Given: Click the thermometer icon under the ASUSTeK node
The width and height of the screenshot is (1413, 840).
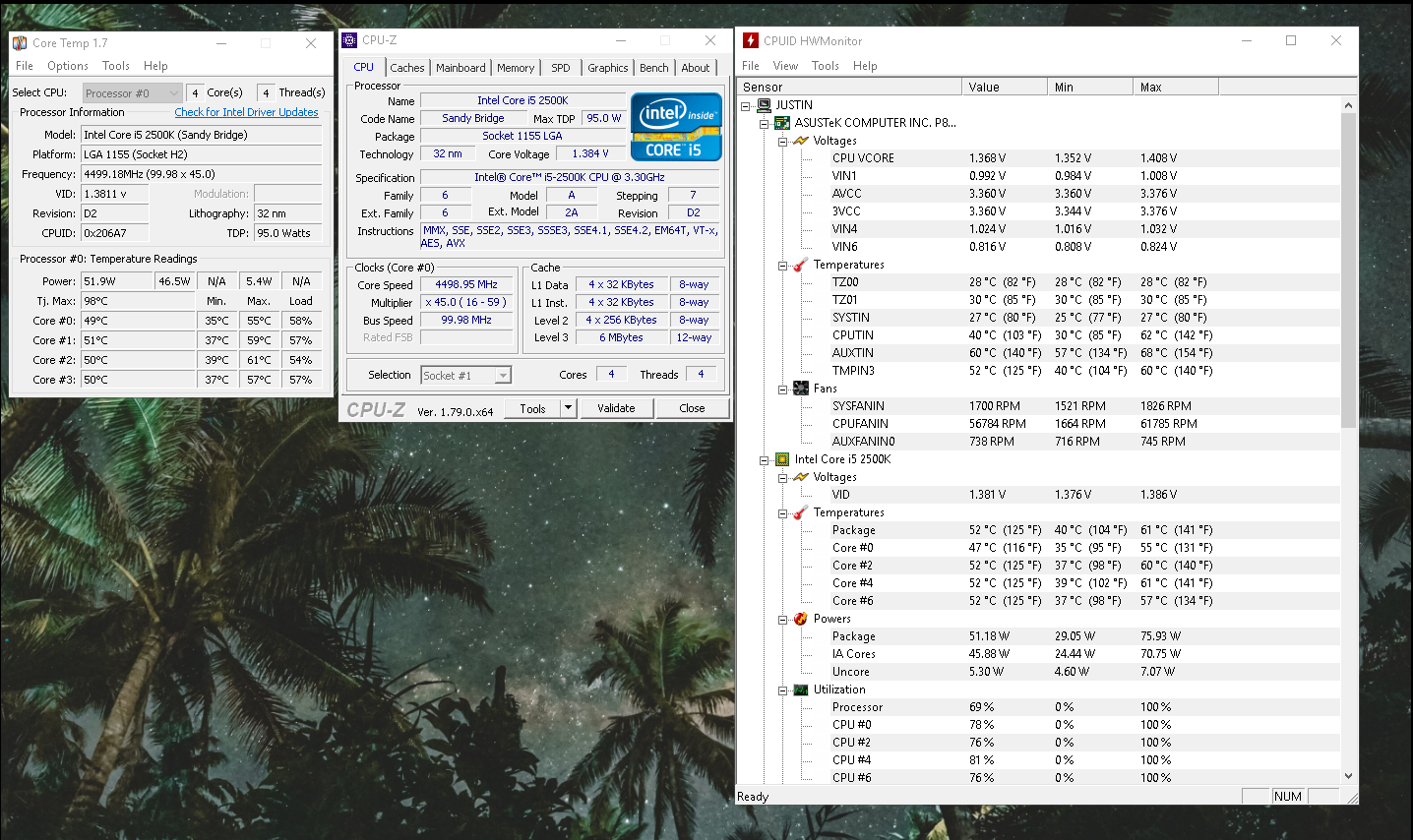Looking at the screenshot, I should [801, 265].
